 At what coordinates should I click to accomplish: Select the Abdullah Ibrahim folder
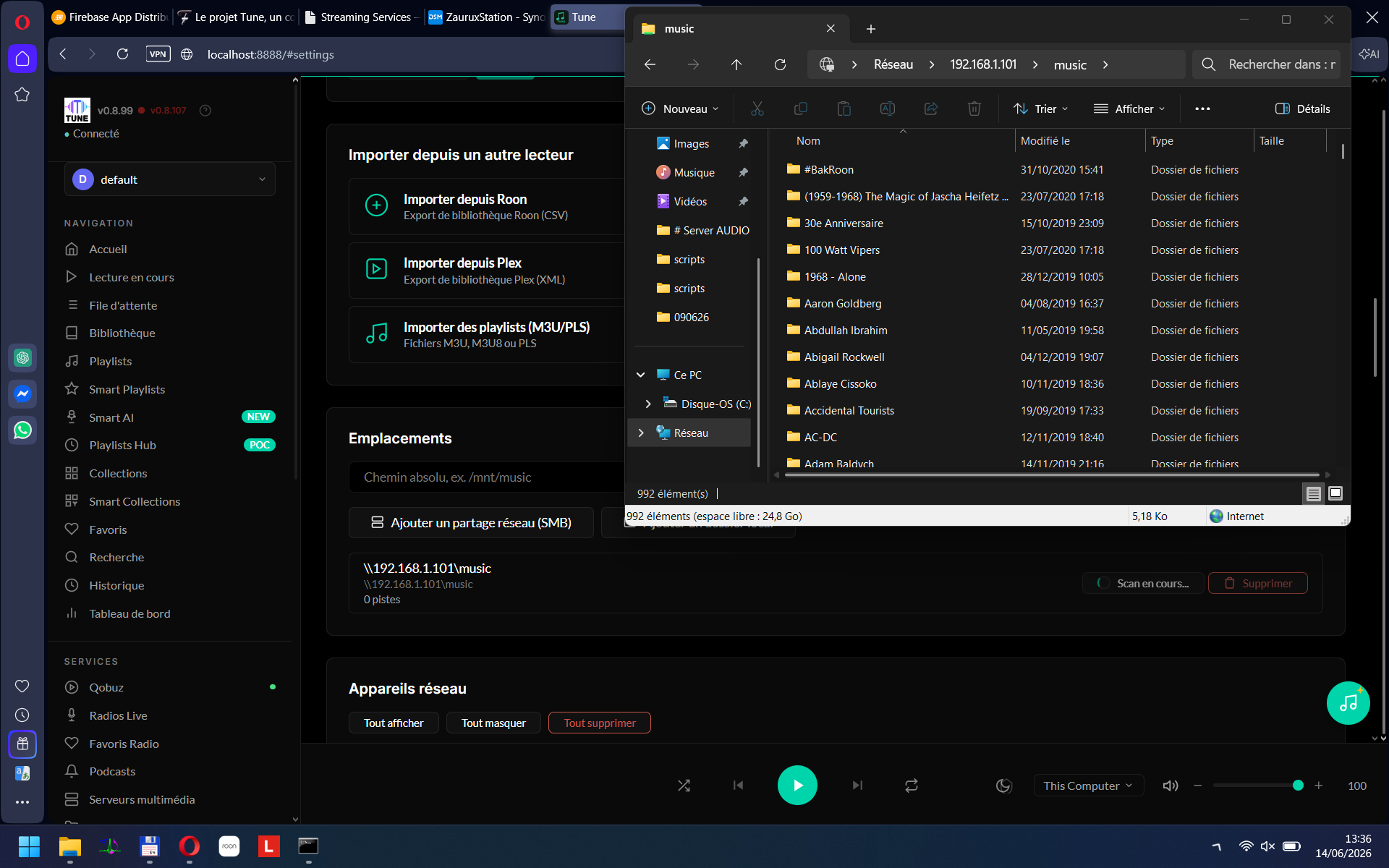[x=846, y=330]
